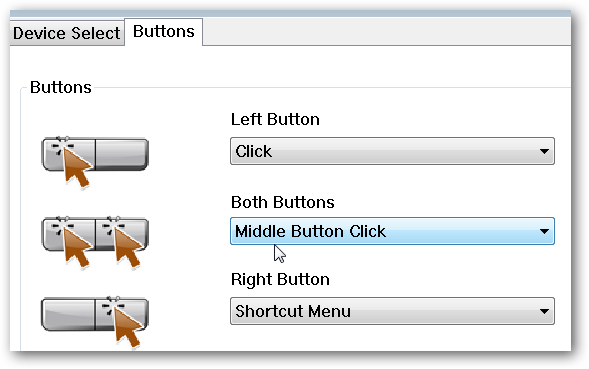Expand the Both Buttons dropdown arrow
Screen dimensions: 589x369
544,231
